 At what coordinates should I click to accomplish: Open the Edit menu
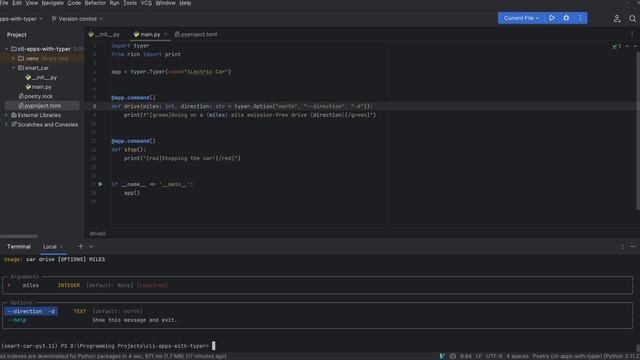pos(17,3)
